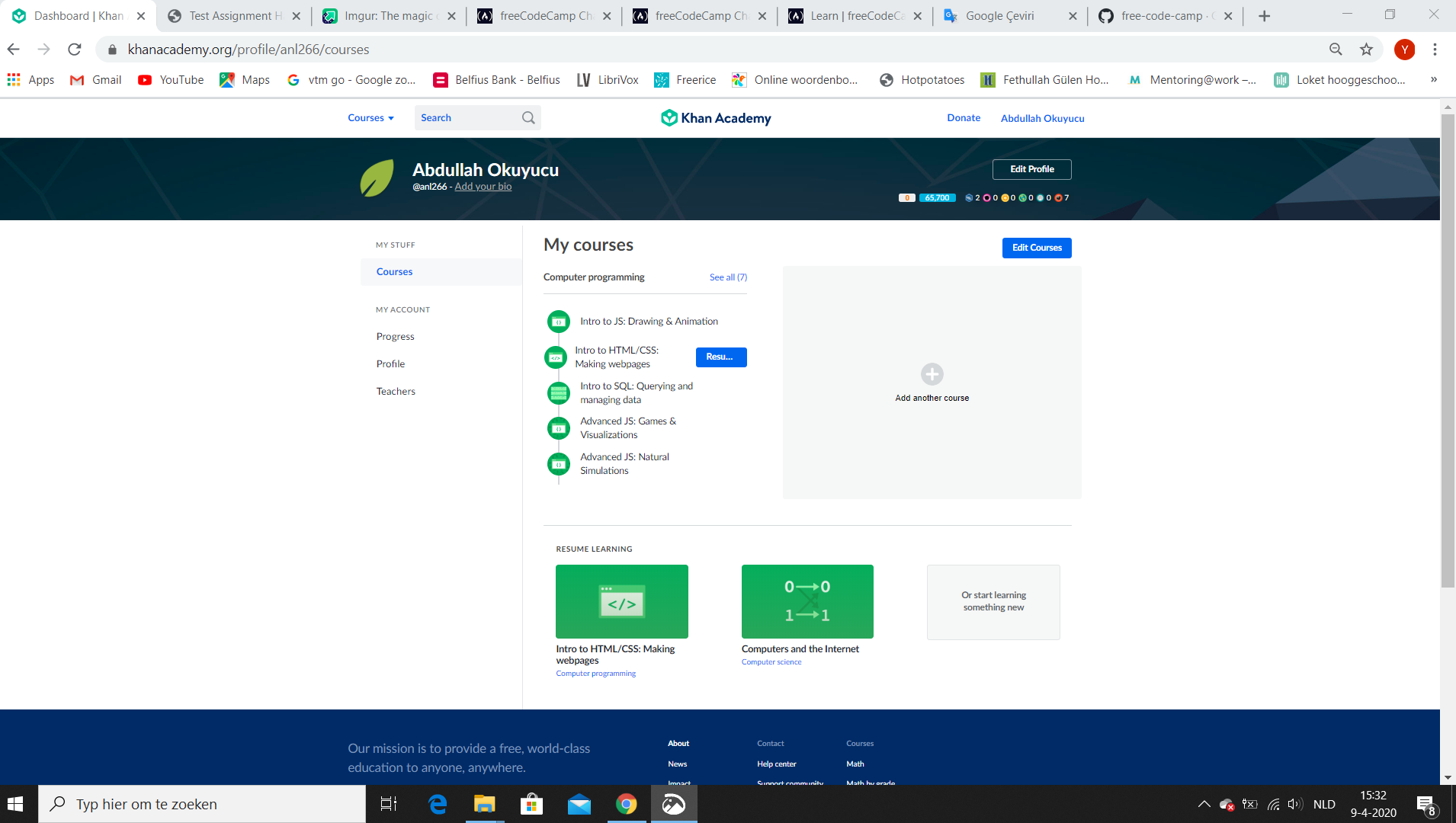Close the Test Assignment tab
The width and height of the screenshot is (1456, 823).
(x=296, y=16)
